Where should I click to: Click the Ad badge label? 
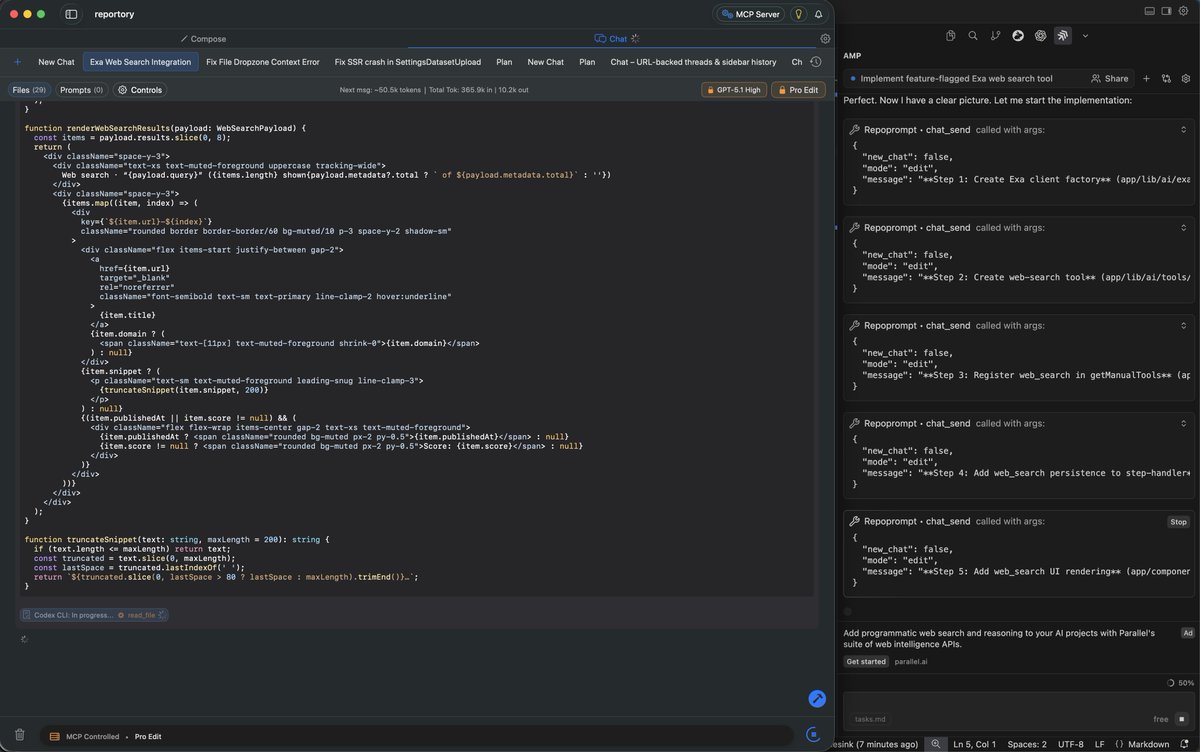(x=1187, y=633)
